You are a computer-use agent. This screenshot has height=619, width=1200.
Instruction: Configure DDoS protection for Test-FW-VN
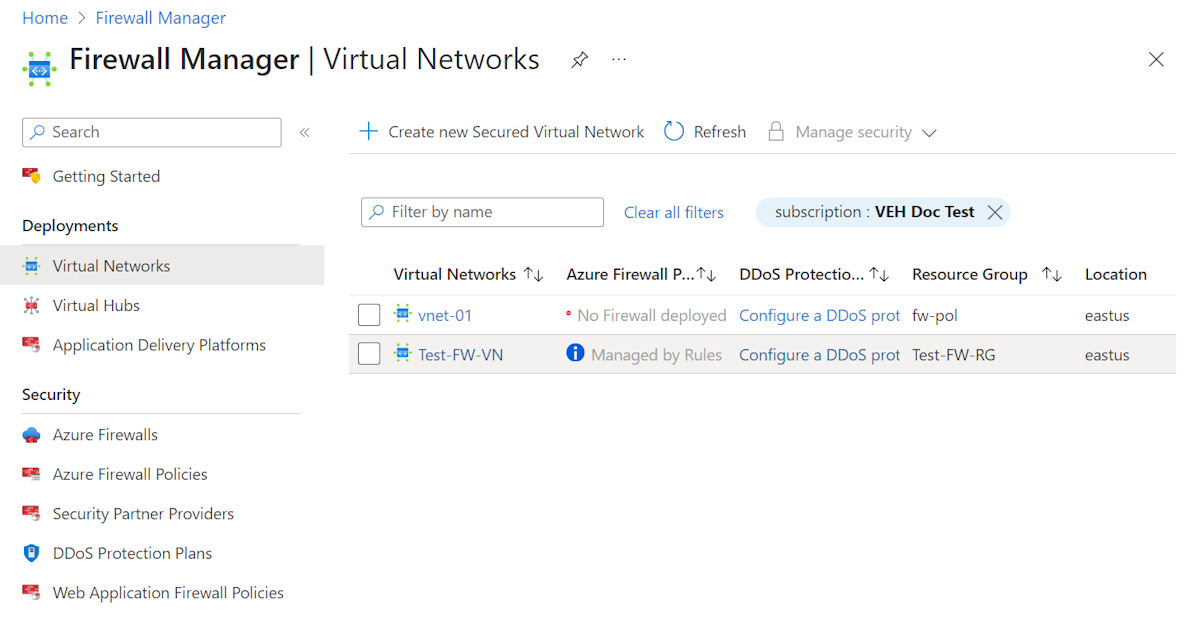coord(820,355)
